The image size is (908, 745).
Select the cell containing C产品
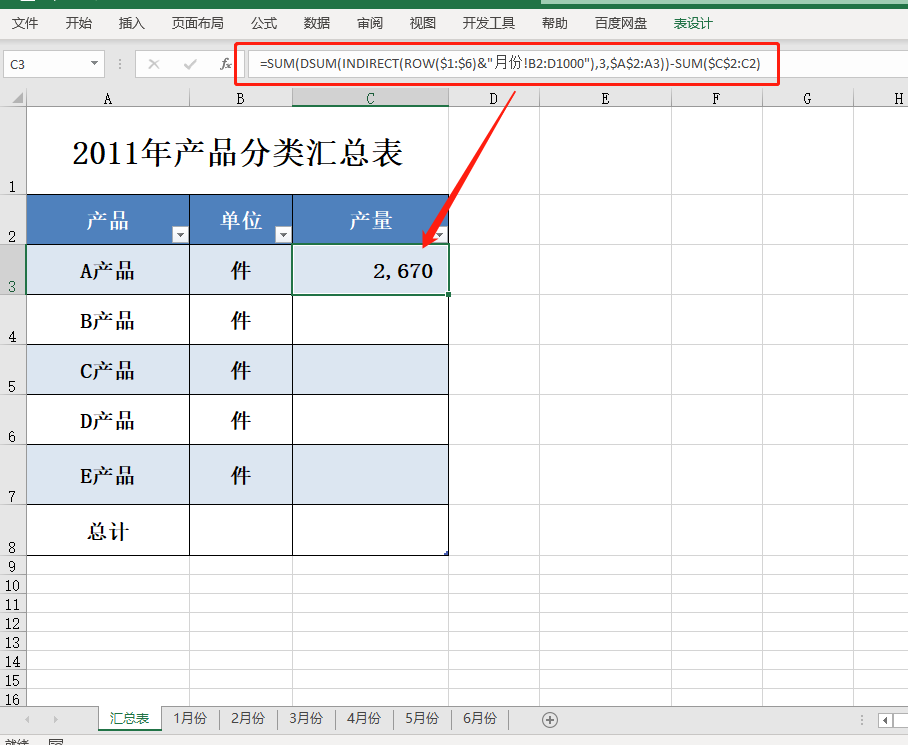pyautogui.click(x=108, y=370)
